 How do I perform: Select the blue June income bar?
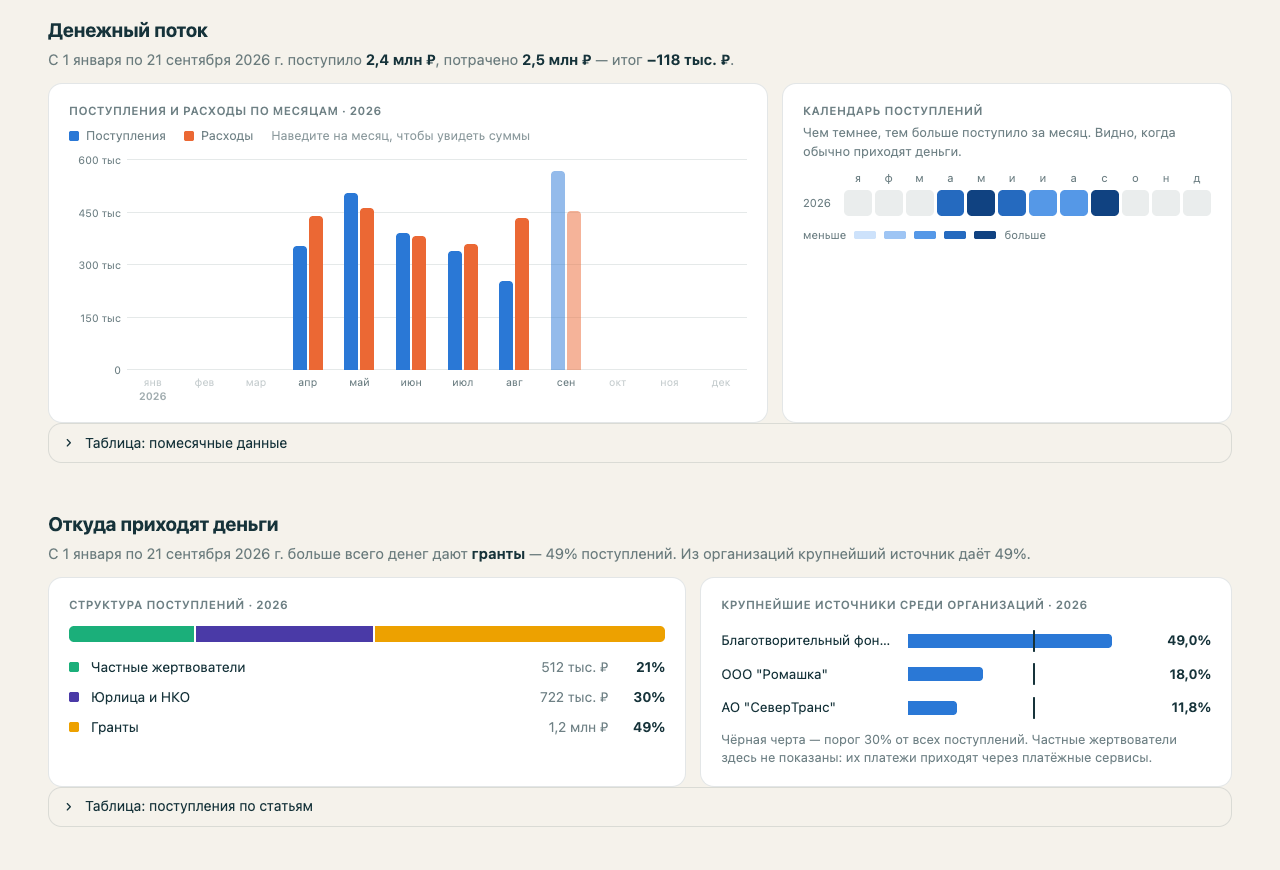(x=403, y=302)
